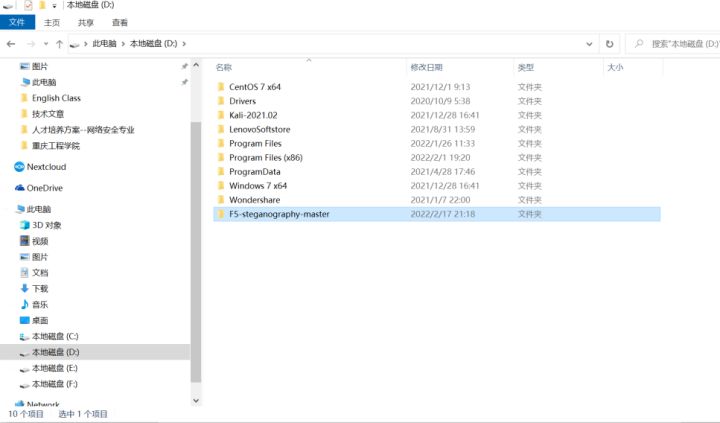Click the date 2020/10/9 5:38
Screen dimensions: 720x423
point(440,101)
